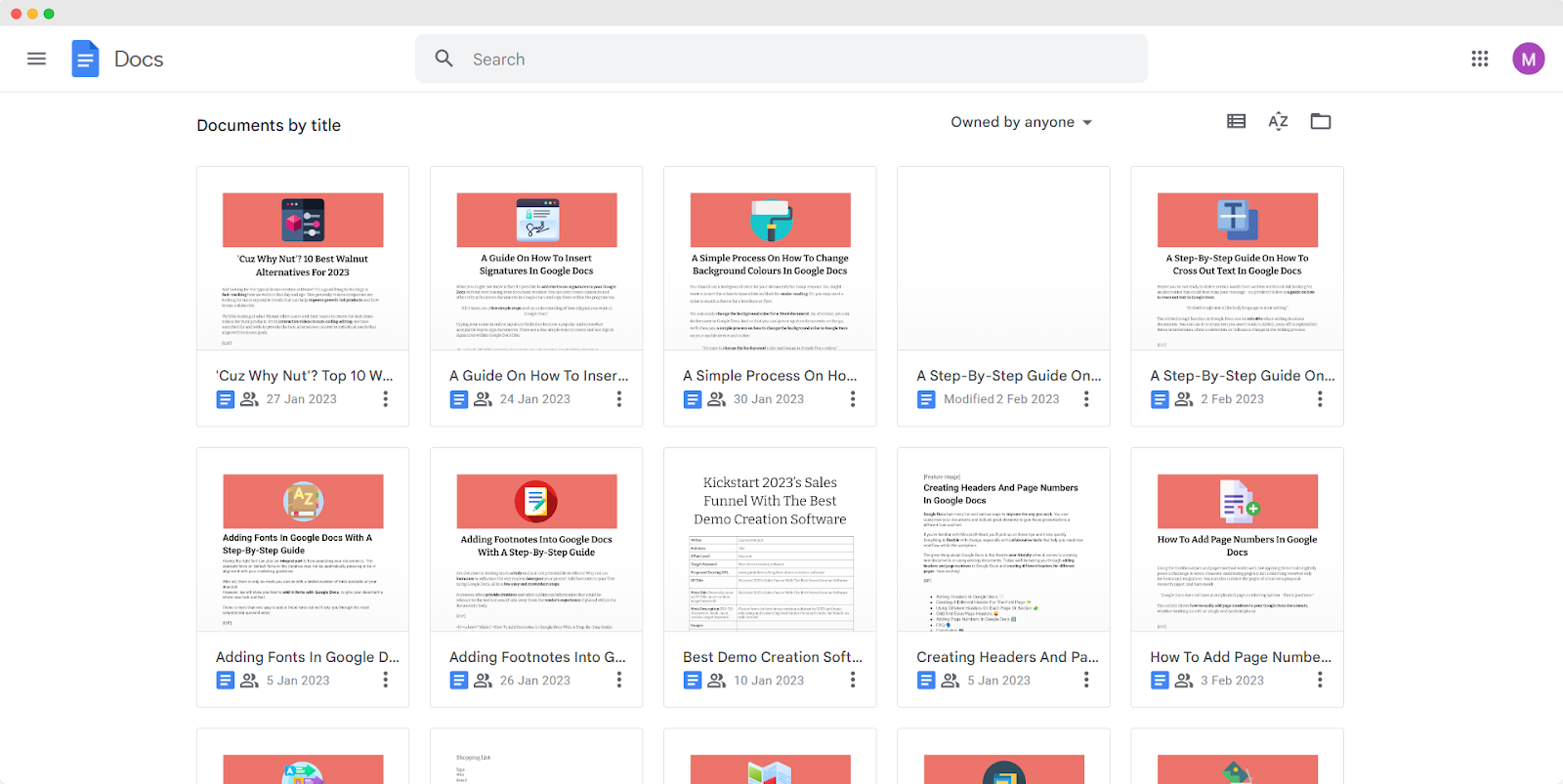The image size is (1563, 784).
Task: Open more options for the Cross Out Text doc
Action: tap(1320, 399)
